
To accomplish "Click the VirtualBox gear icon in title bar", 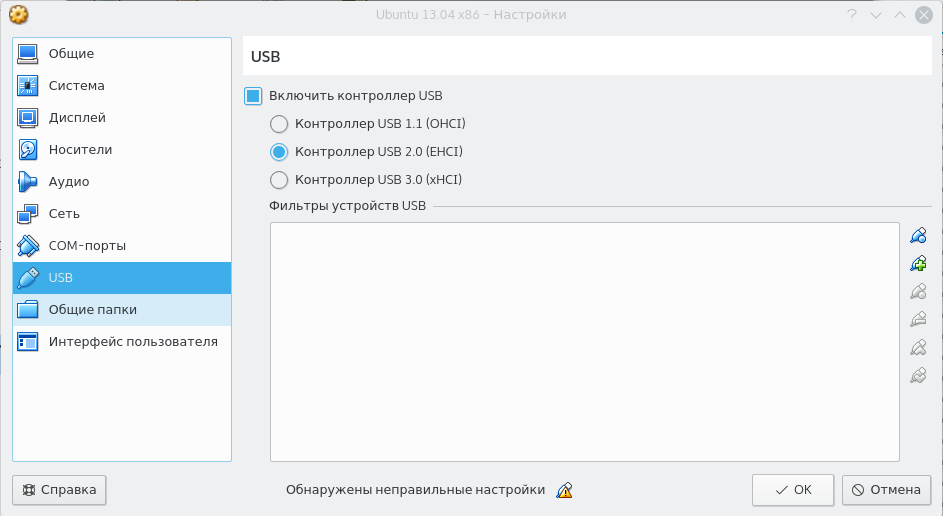I will coord(18,15).
